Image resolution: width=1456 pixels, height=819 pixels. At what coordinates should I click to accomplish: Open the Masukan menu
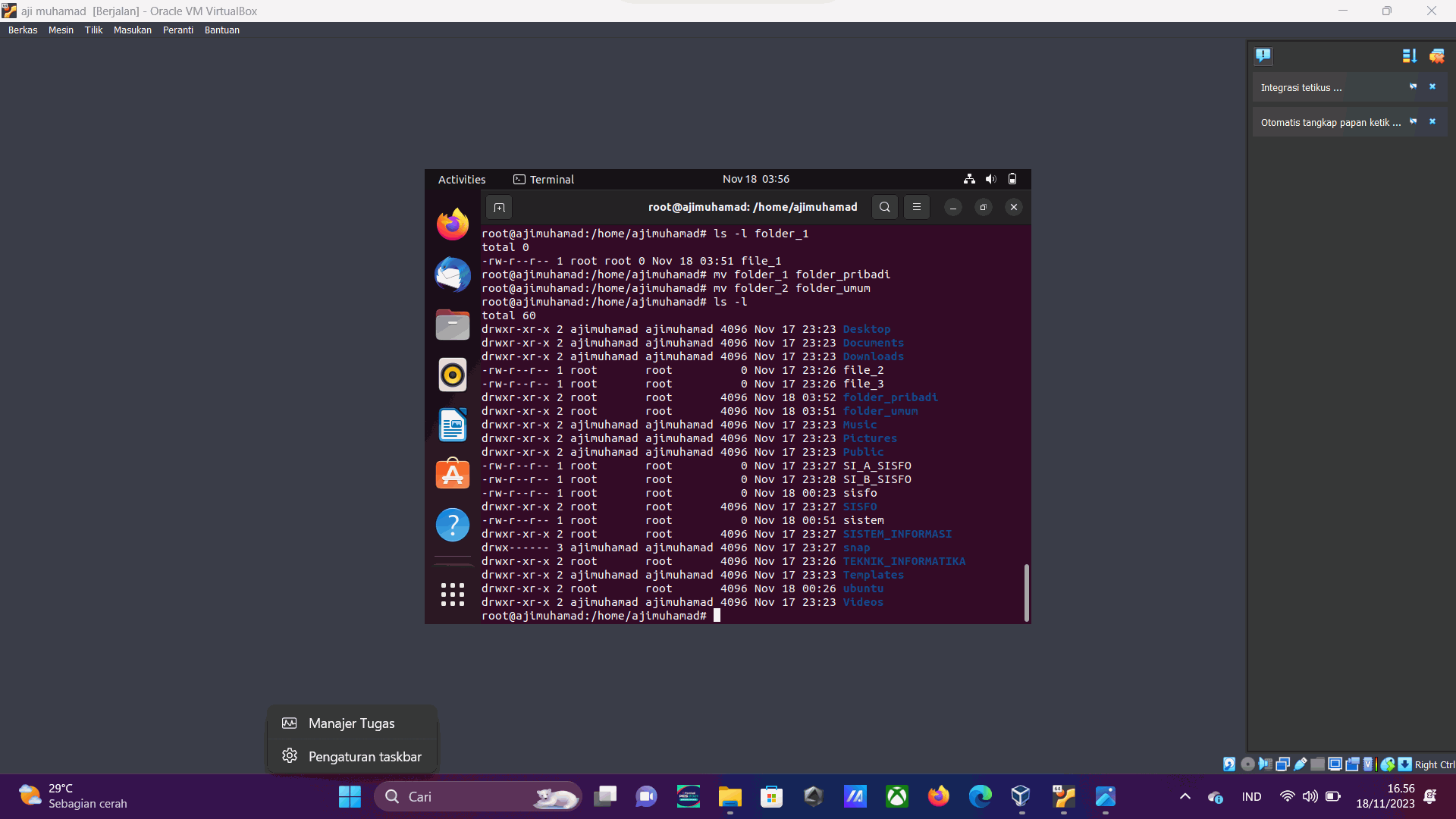(133, 30)
